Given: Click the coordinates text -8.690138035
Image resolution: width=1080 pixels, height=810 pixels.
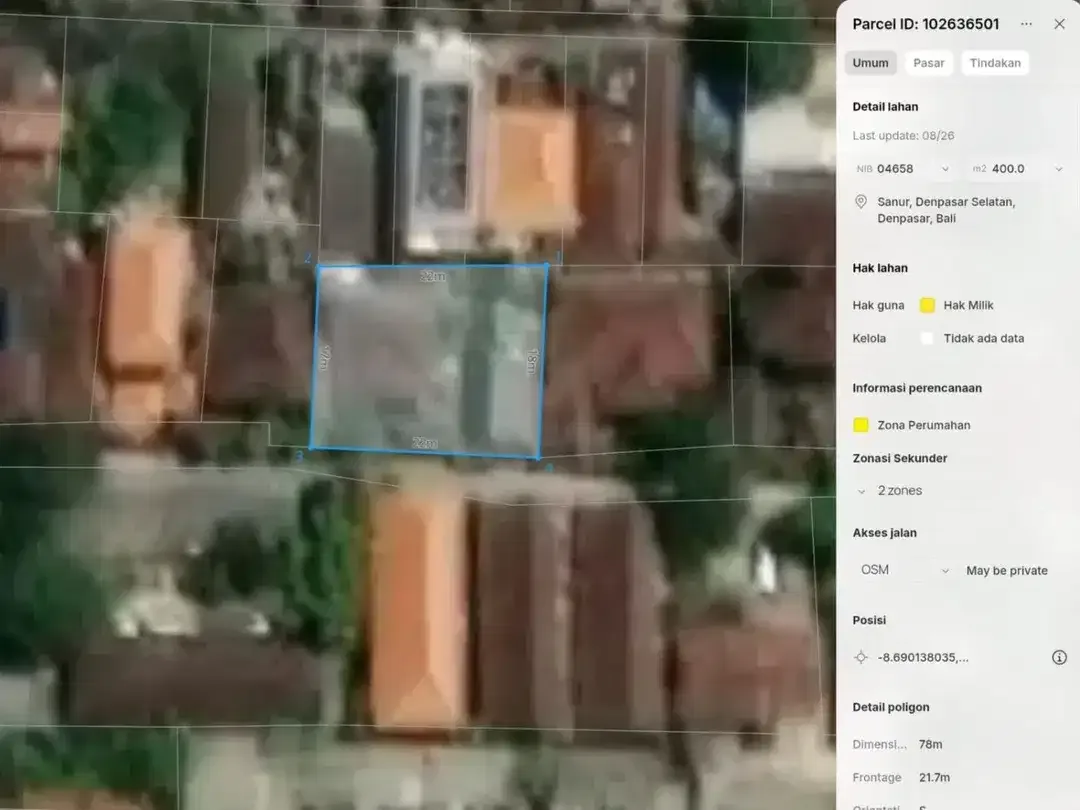Looking at the screenshot, I should coord(923,657).
